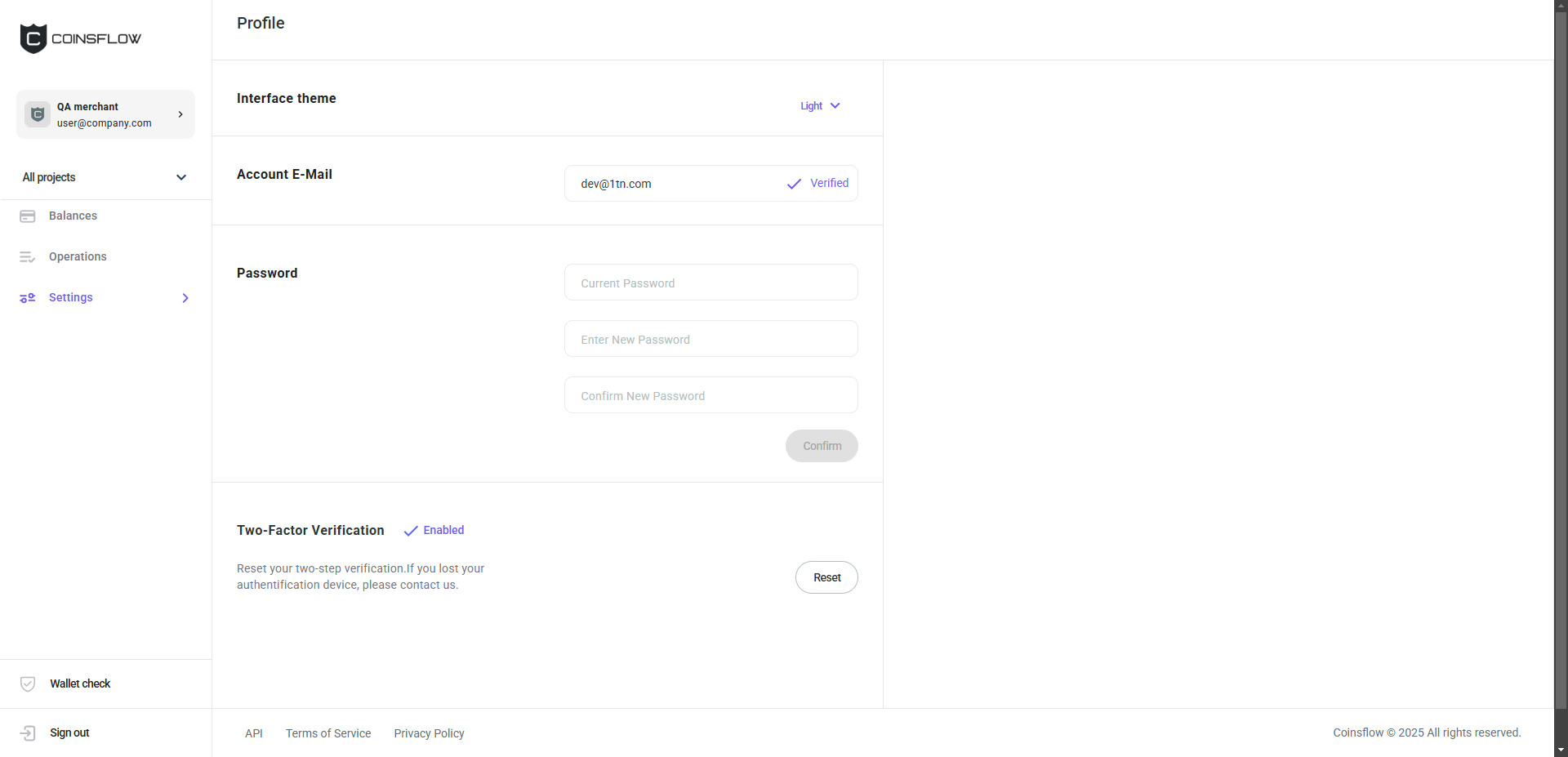The image size is (1568, 757).
Task: Click the Settings sliders icon
Action: tap(28, 298)
